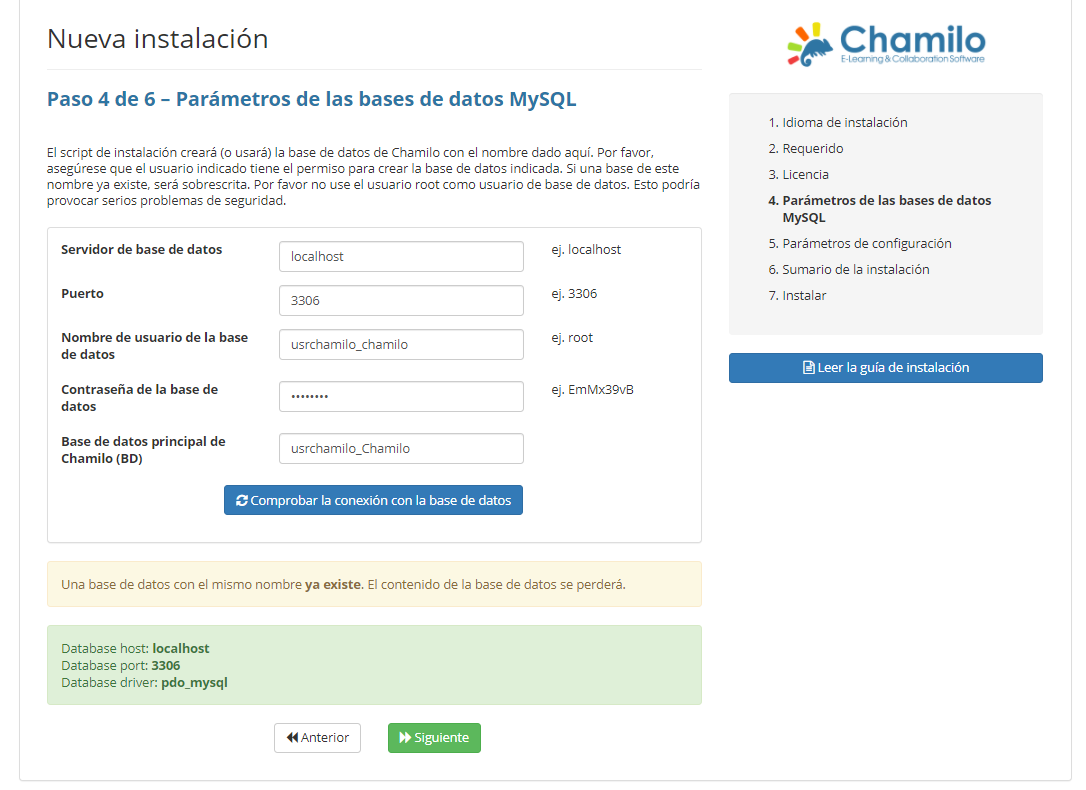Viewport: 1086px width, 790px height.
Task: Click the database password field
Action: [x=401, y=396]
